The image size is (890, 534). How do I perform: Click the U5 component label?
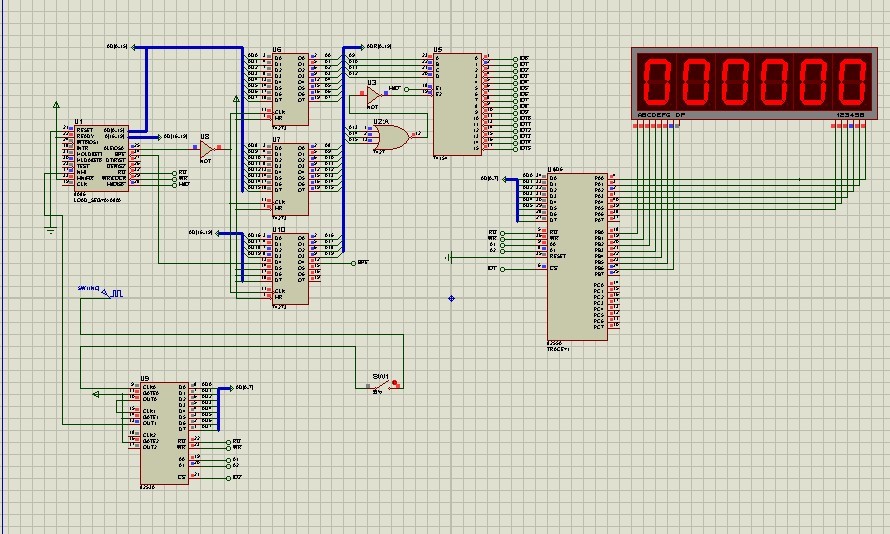click(x=438, y=50)
